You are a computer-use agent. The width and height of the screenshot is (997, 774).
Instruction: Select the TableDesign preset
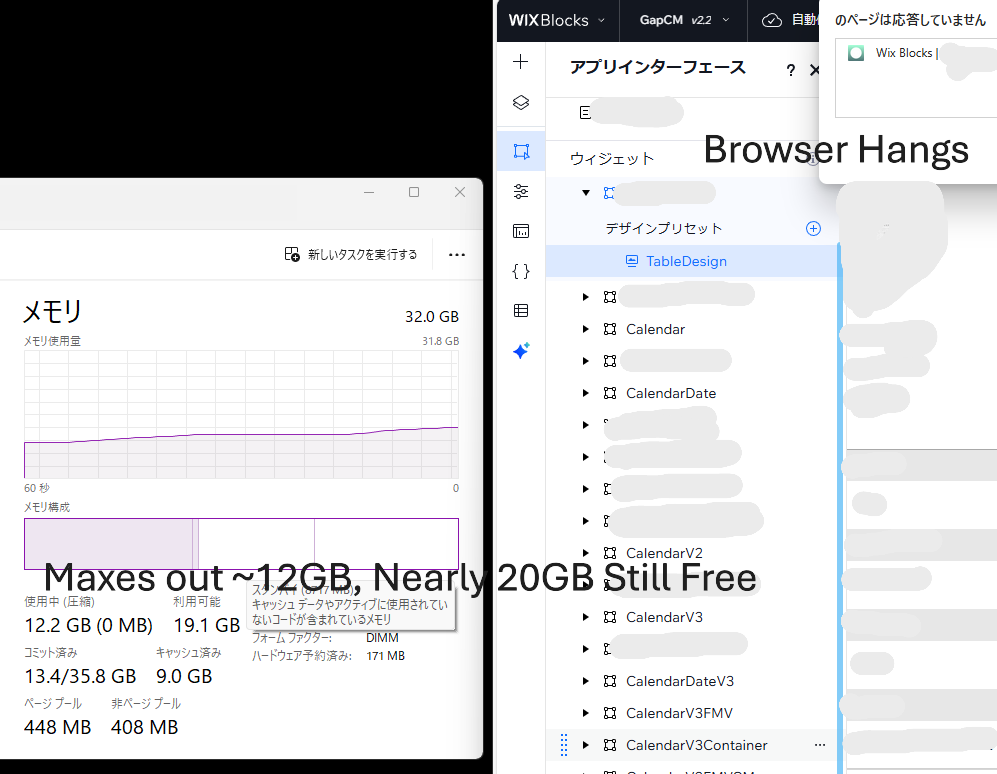(x=691, y=261)
